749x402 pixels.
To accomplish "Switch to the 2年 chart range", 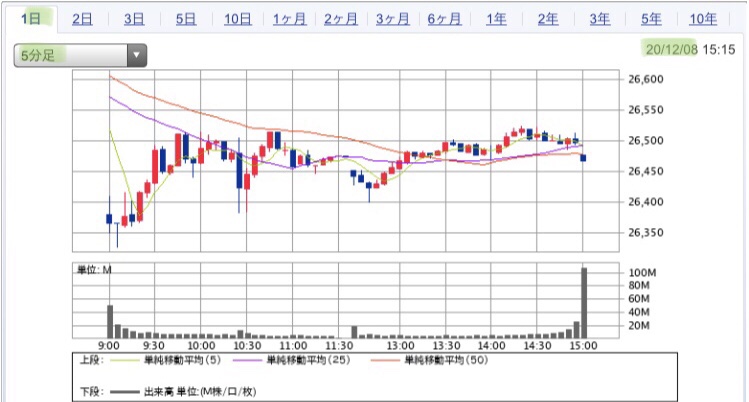I will tap(548, 19).
